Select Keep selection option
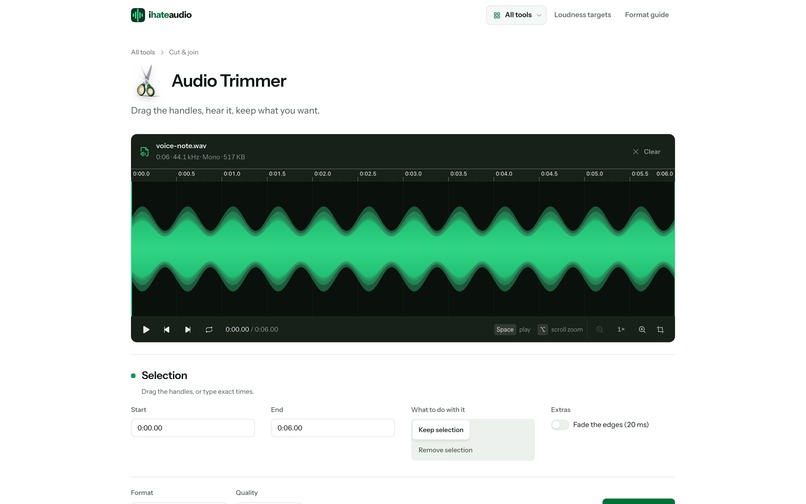 (x=441, y=430)
